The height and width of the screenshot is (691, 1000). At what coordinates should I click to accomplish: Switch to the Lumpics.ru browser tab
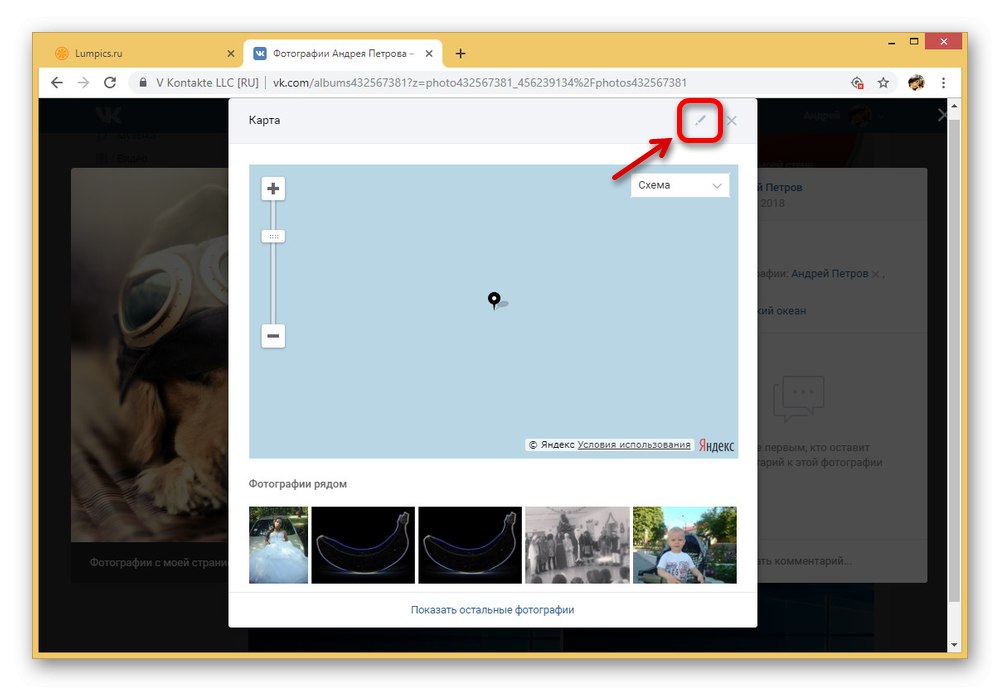[143, 54]
